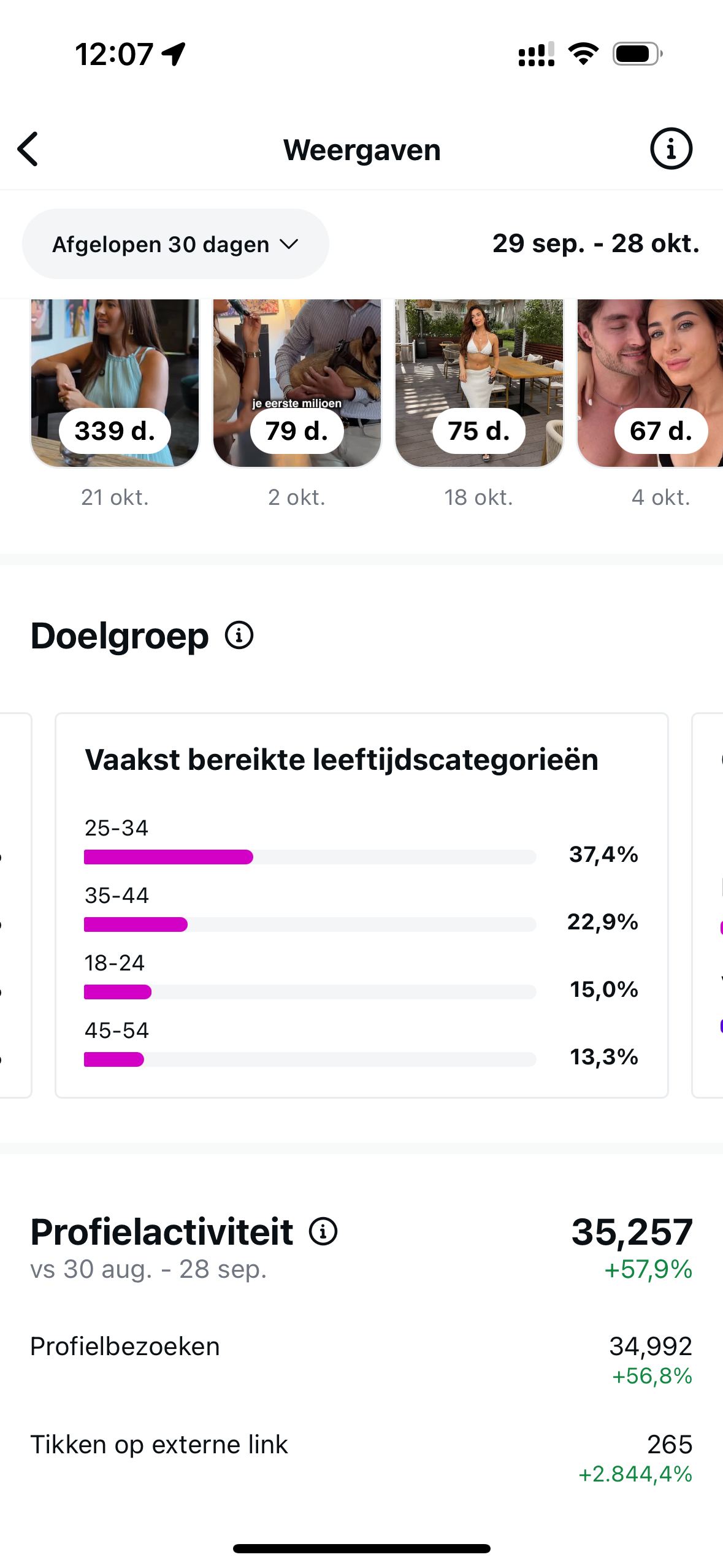Tap the back arrow icon
723x1568 pixels.
(28, 149)
